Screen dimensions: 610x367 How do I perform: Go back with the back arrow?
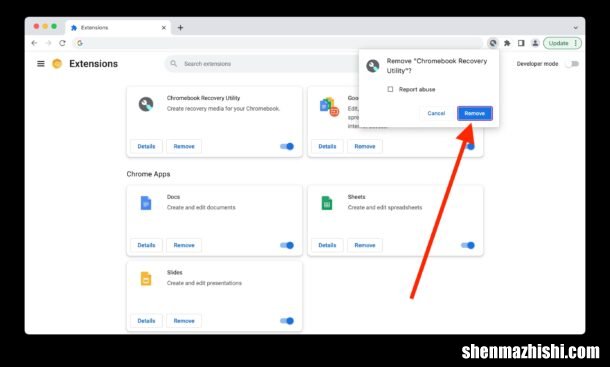(34, 43)
